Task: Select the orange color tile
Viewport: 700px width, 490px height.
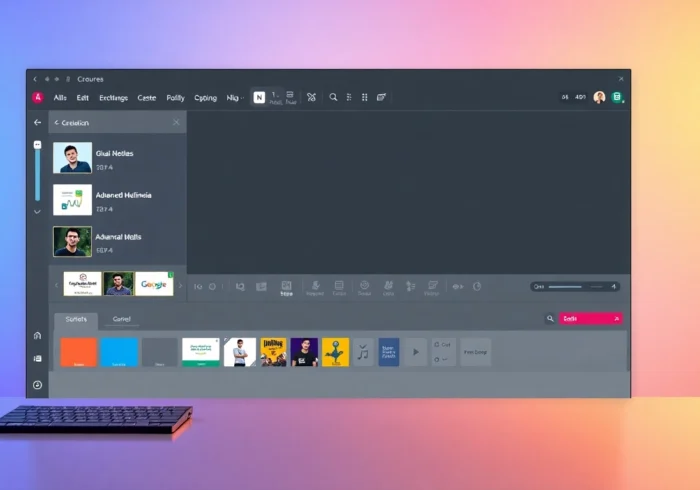Action: pos(78,352)
